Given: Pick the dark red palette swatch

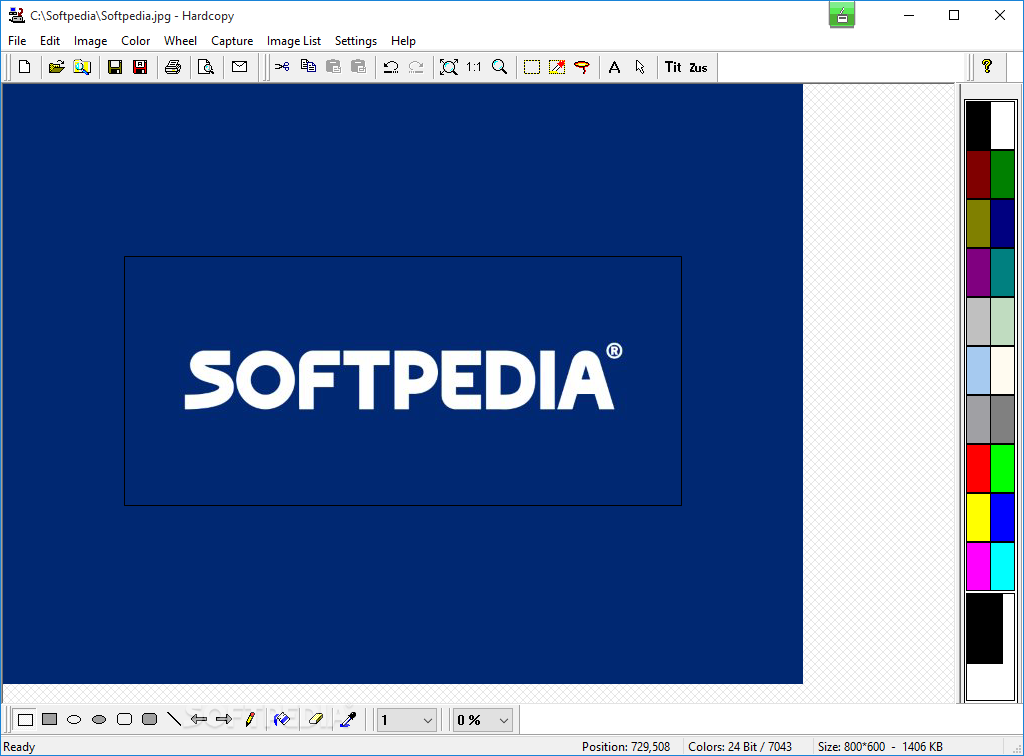Looking at the screenshot, I should [x=978, y=174].
